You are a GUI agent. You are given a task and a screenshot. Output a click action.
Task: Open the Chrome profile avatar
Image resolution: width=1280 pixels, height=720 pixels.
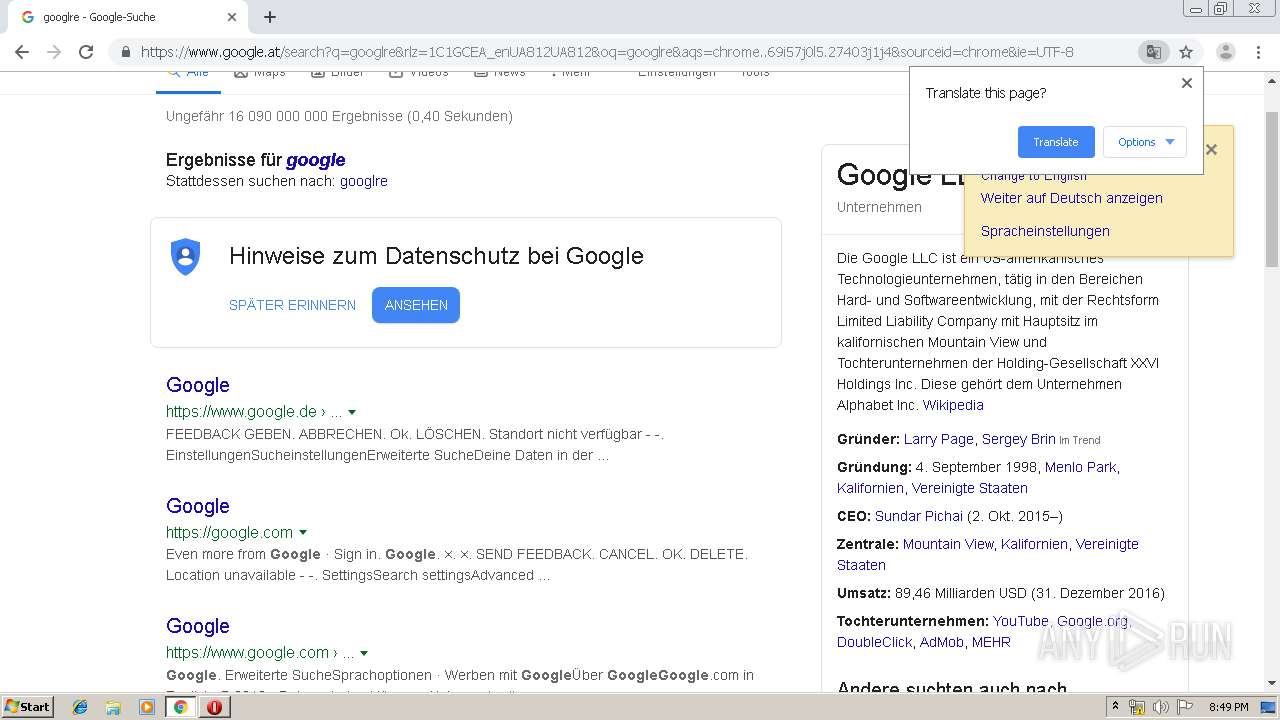click(x=1225, y=52)
